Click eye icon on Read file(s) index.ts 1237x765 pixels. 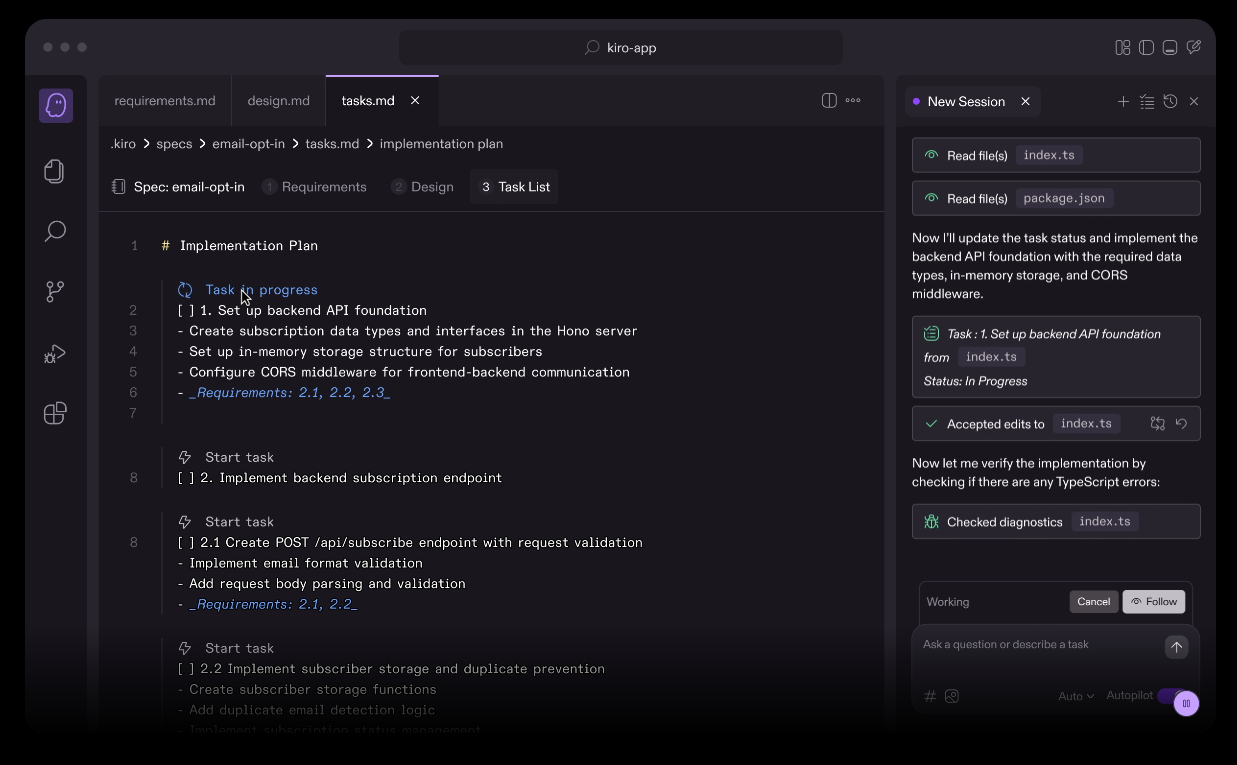point(931,155)
